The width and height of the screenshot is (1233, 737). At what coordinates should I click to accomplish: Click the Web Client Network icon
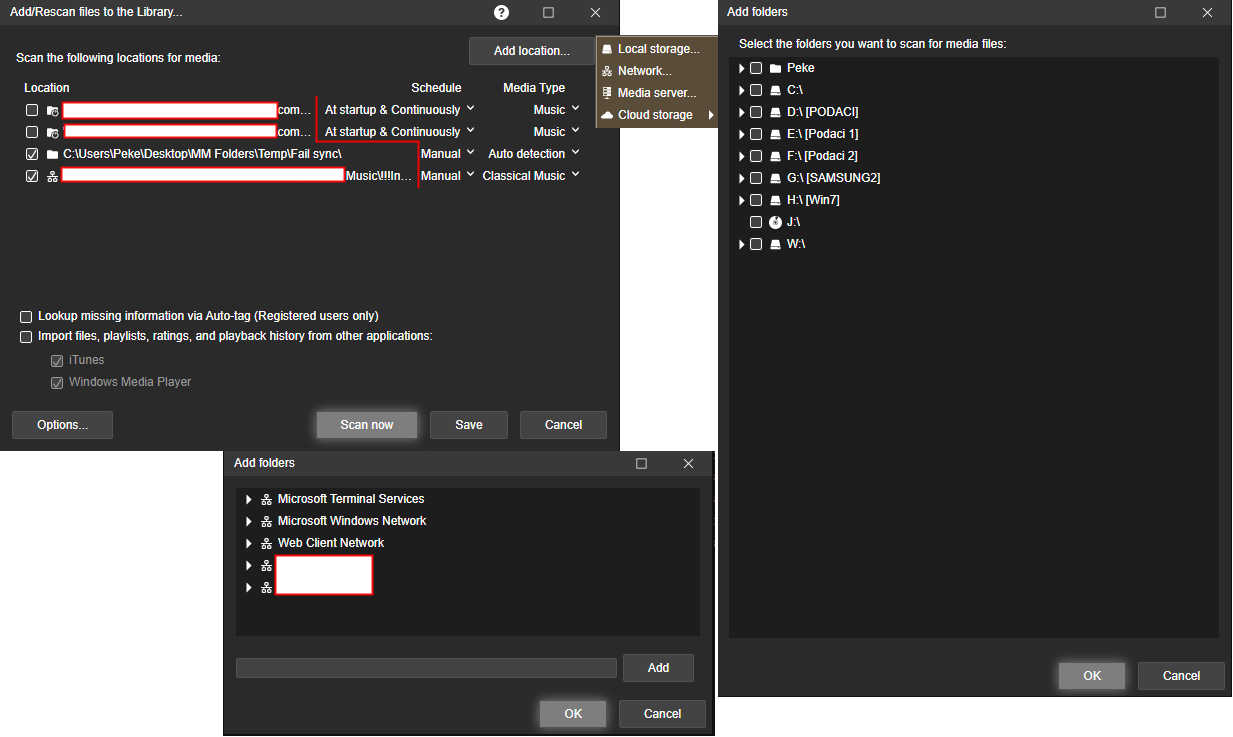(266, 543)
